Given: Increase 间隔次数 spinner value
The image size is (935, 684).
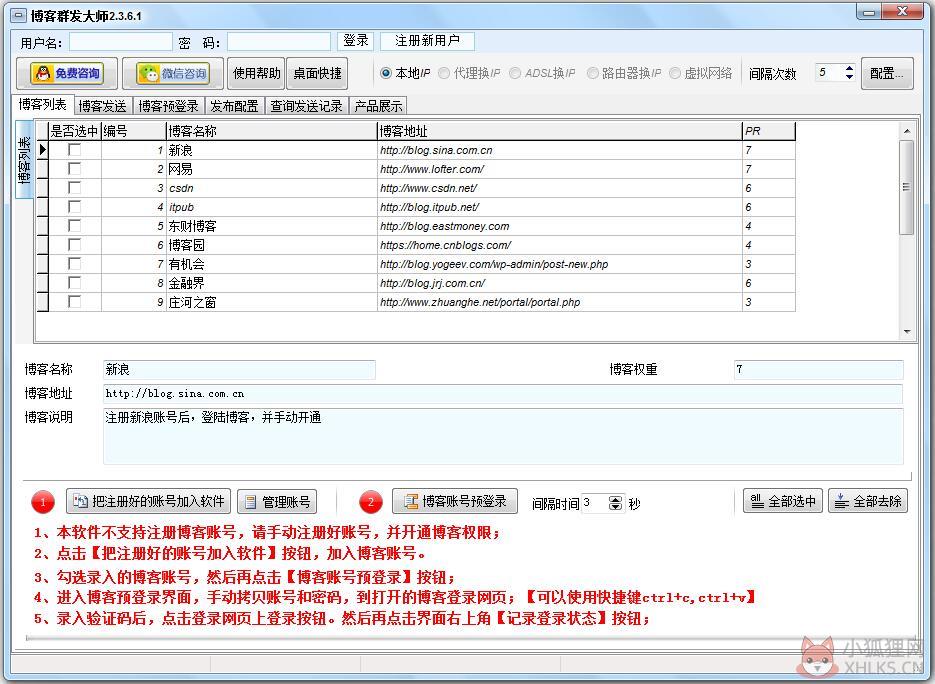Looking at the screenshot, I should point(849,68).
